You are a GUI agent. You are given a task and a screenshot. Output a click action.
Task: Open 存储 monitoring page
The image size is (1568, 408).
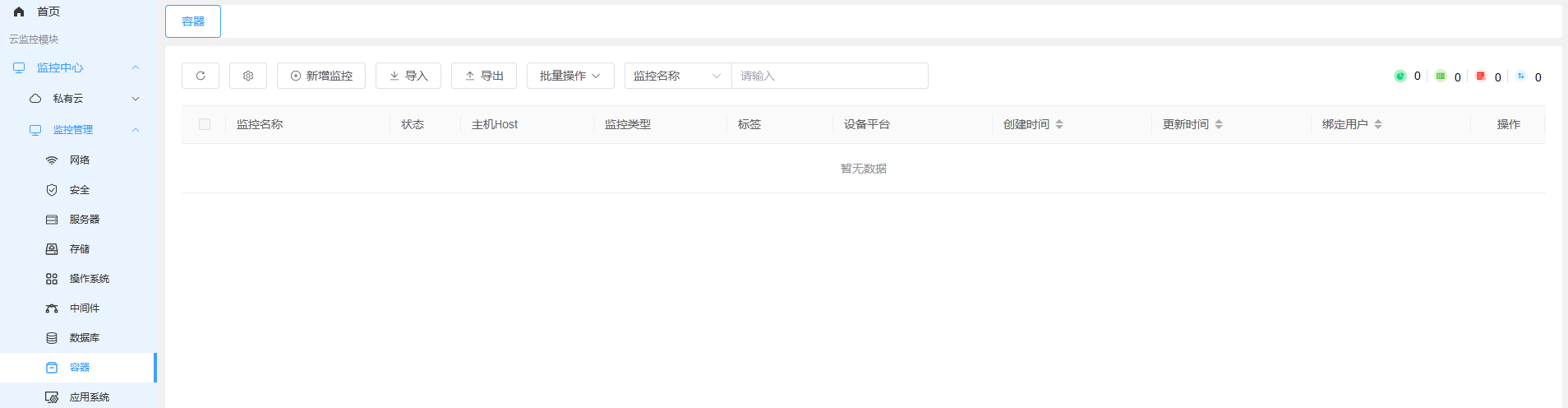[78, 249]
